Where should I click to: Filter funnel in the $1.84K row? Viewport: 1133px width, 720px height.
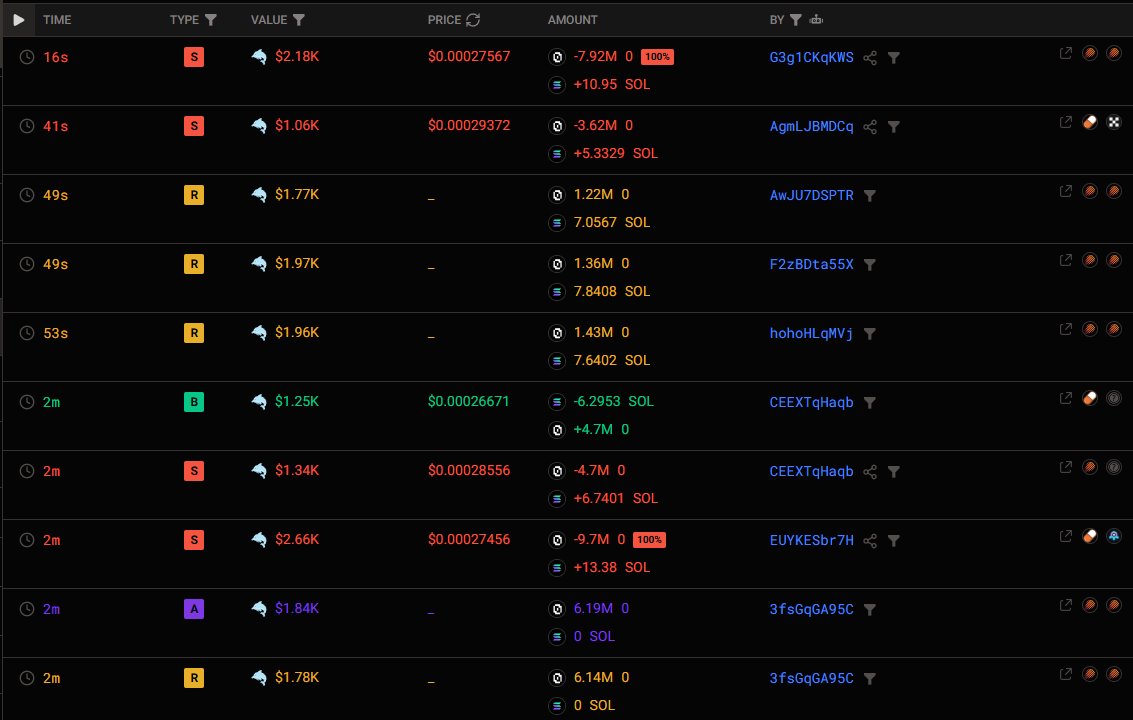click(870, 609)
